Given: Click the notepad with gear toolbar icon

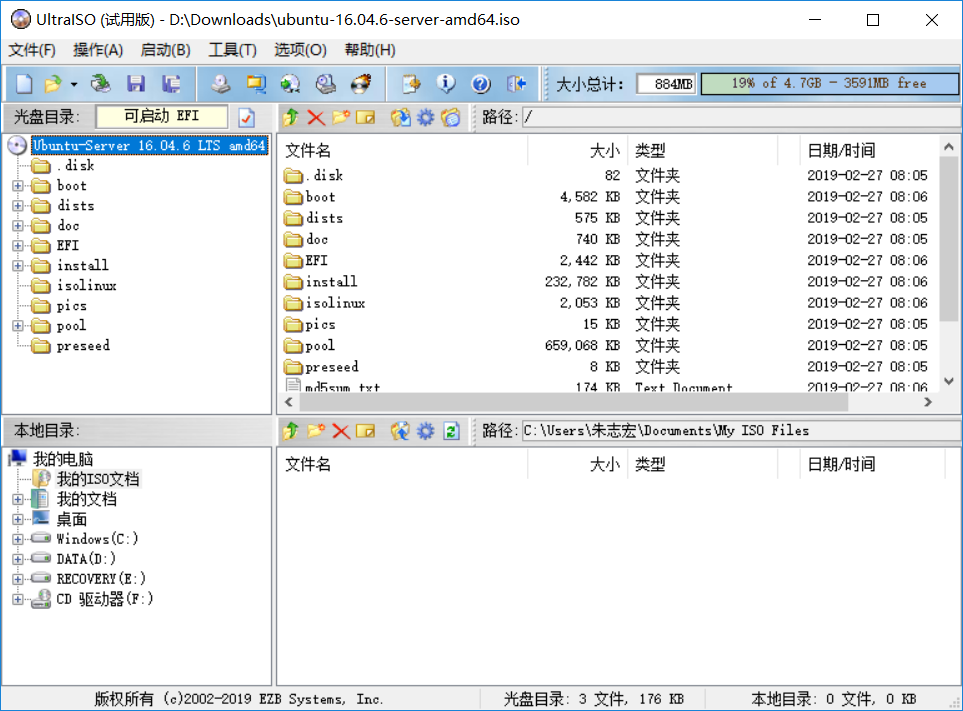Looking at the screenshot, I should pos(411,84).
